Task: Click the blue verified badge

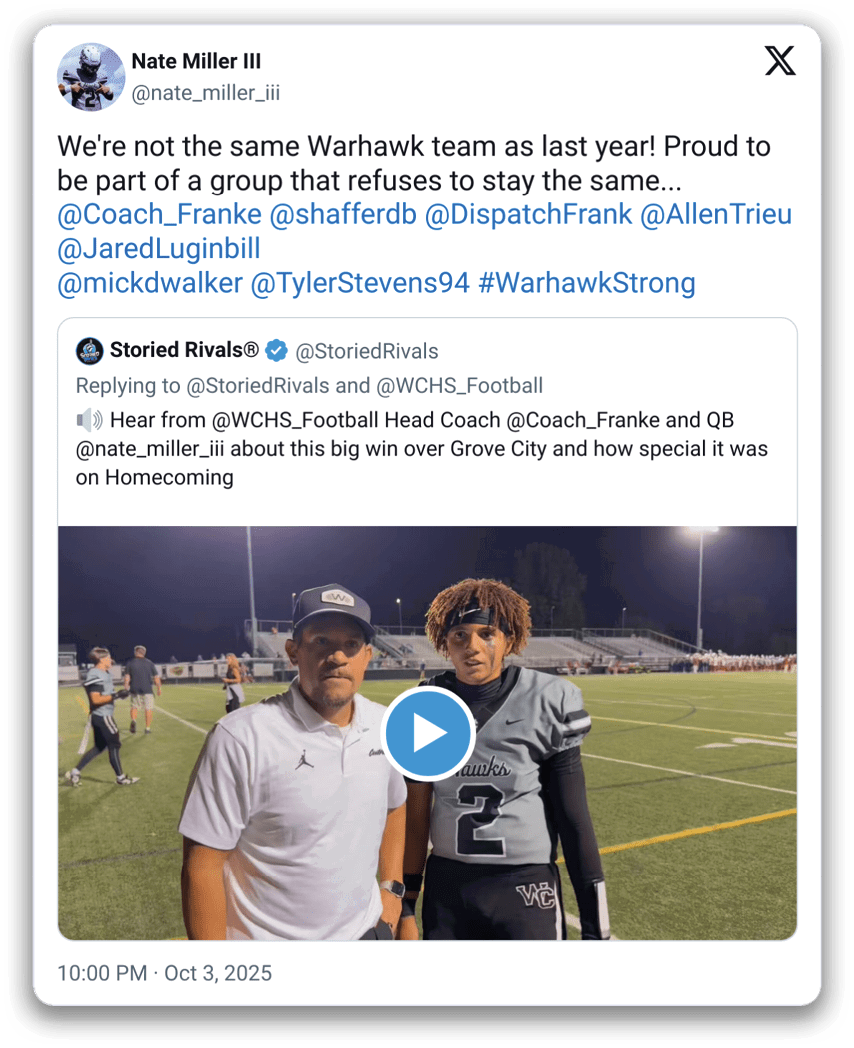Action: pyautogui.click(x=278, y=351)
